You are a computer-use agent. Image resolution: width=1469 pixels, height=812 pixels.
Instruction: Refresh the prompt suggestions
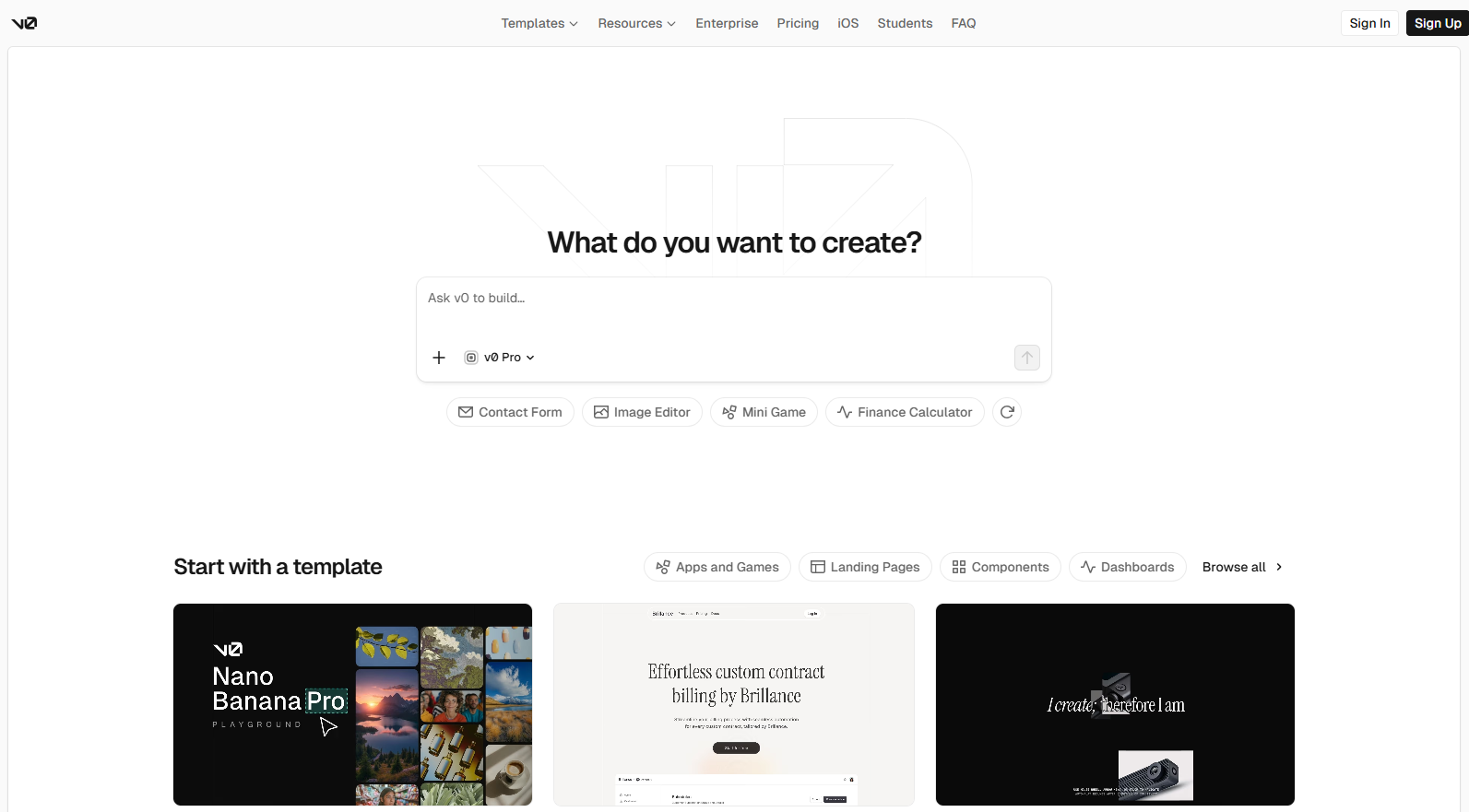coord(1007,412)
